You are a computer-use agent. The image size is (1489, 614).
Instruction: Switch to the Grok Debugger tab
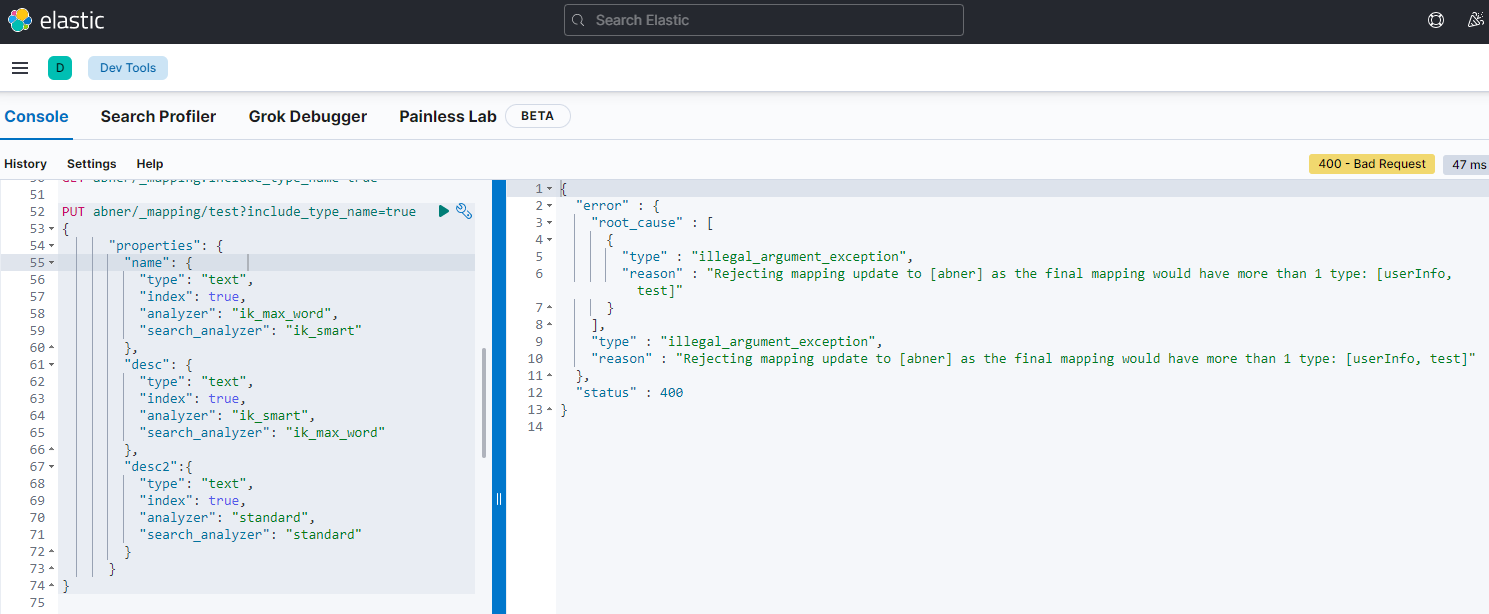coord(308,117)
